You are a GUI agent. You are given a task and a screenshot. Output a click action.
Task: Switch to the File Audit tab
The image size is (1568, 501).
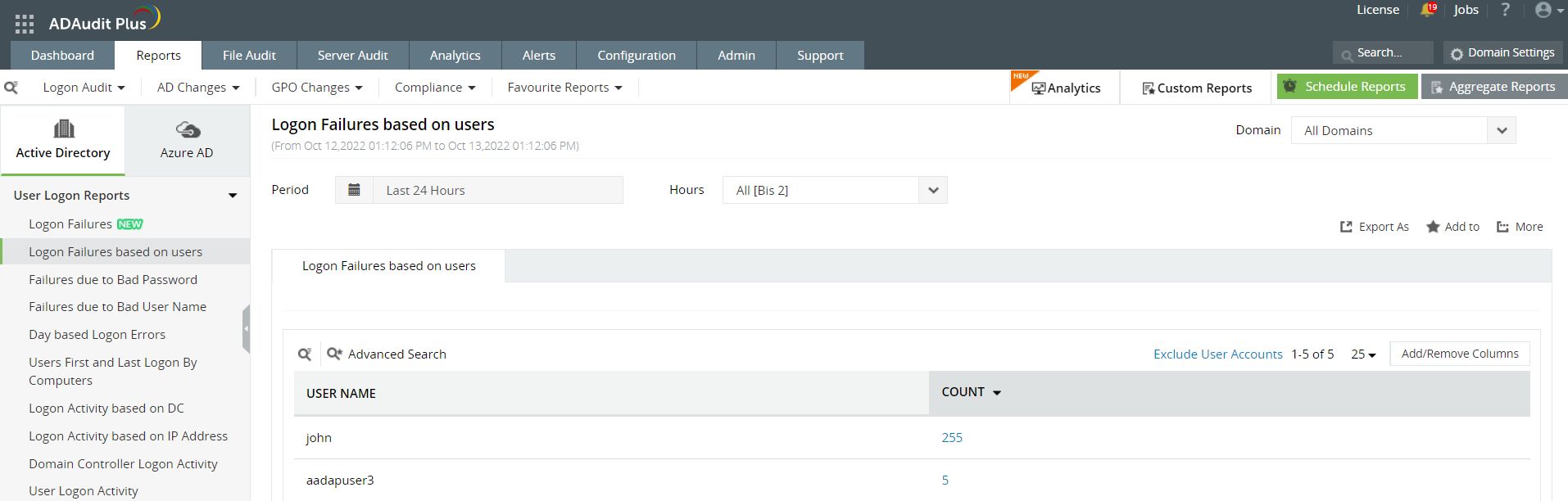point(249,56)
